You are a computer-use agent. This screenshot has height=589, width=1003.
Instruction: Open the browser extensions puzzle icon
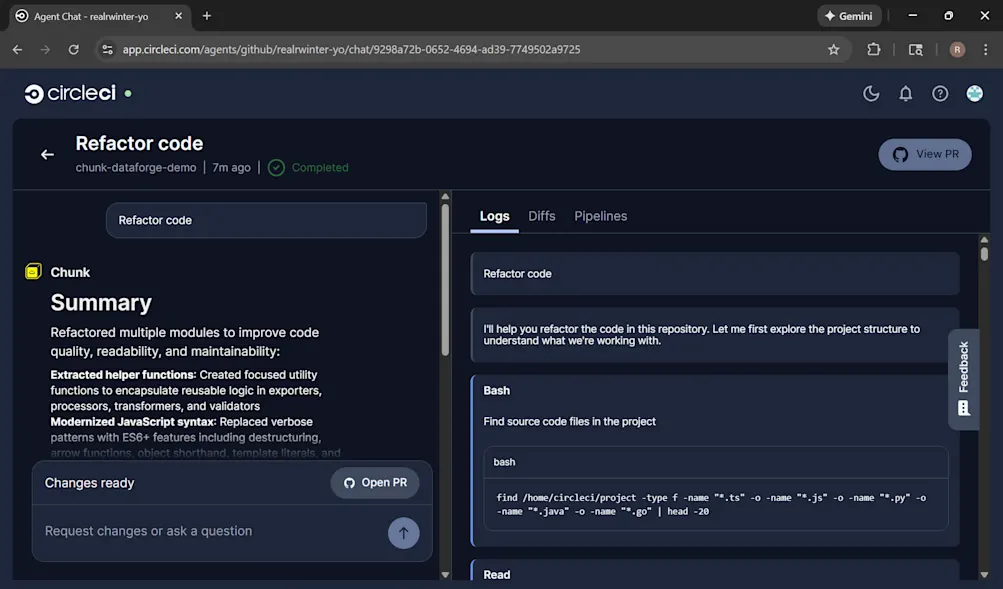click(x=873, y=49)
